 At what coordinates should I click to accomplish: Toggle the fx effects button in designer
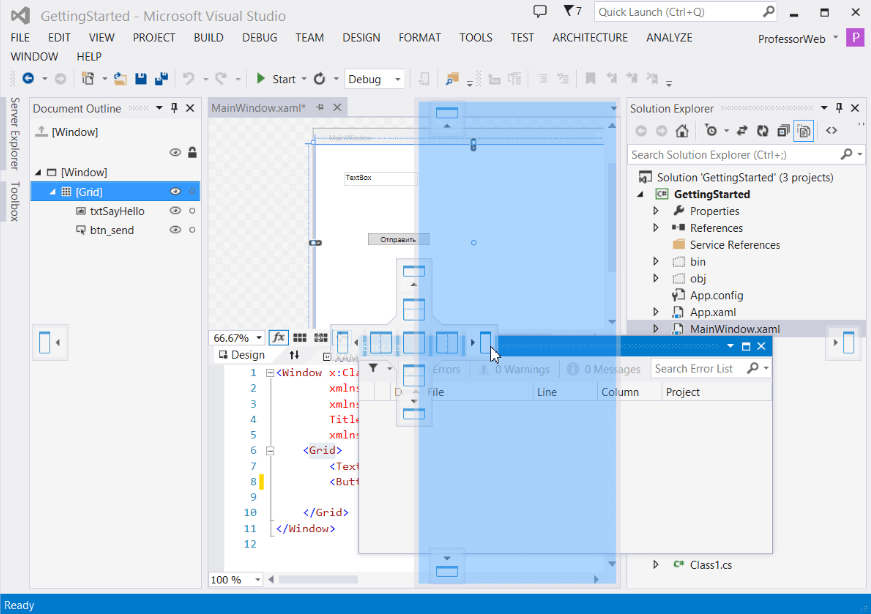(278, 337)
